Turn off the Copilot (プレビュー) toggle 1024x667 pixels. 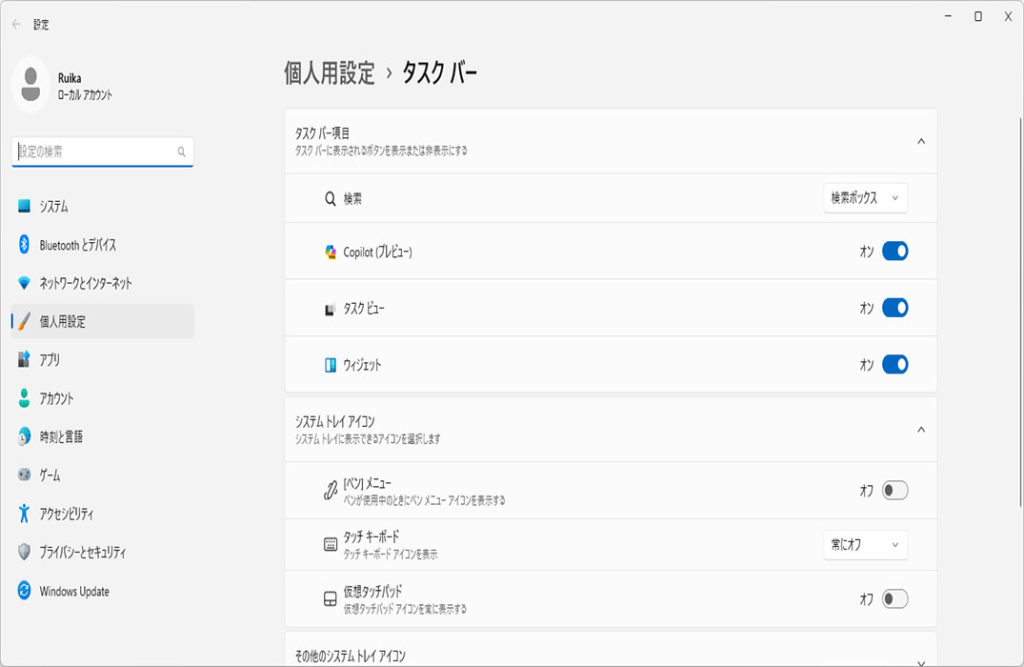tap(894, 252)
